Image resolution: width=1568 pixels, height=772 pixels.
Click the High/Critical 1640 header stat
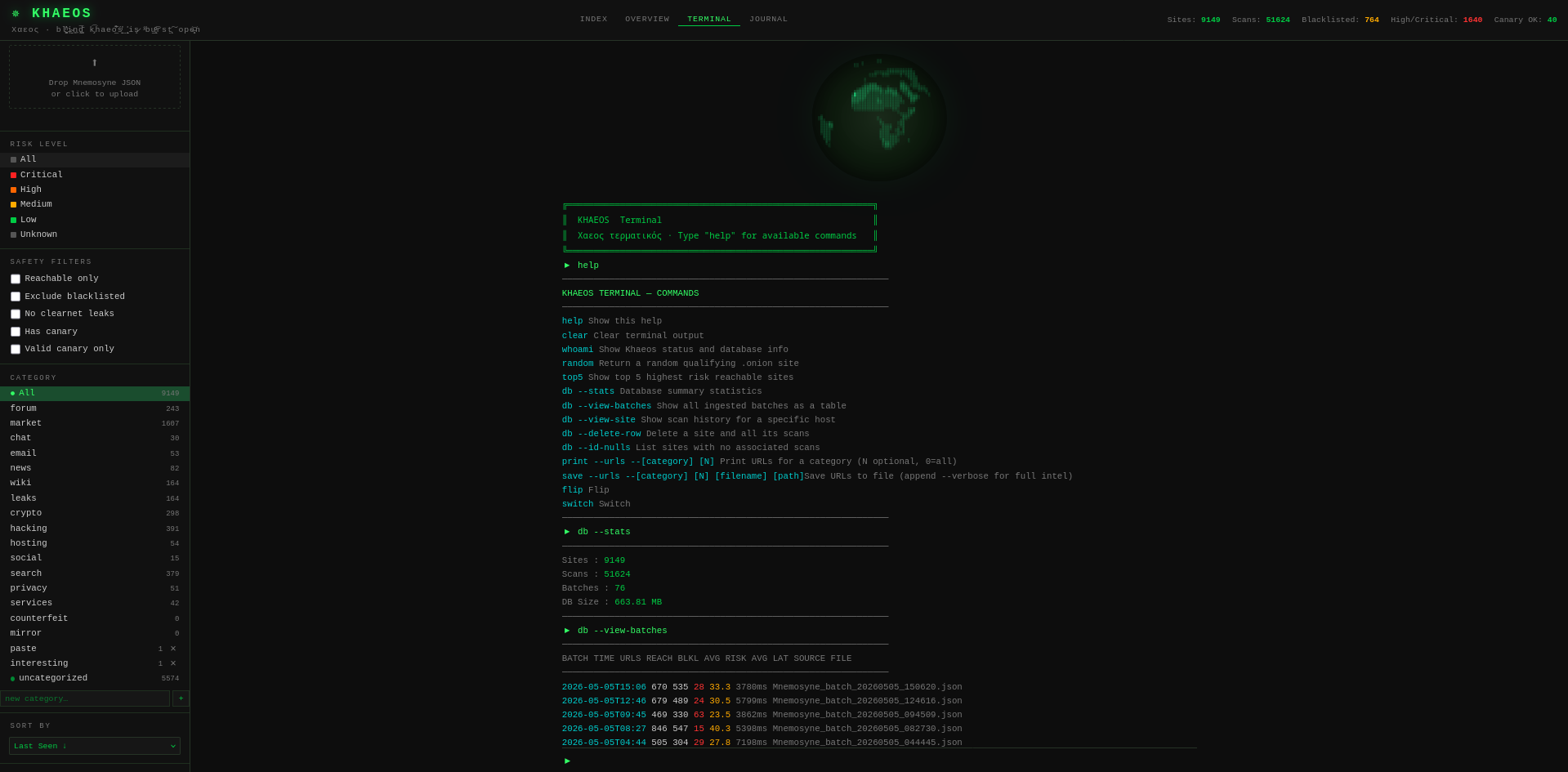(1436, 20)
